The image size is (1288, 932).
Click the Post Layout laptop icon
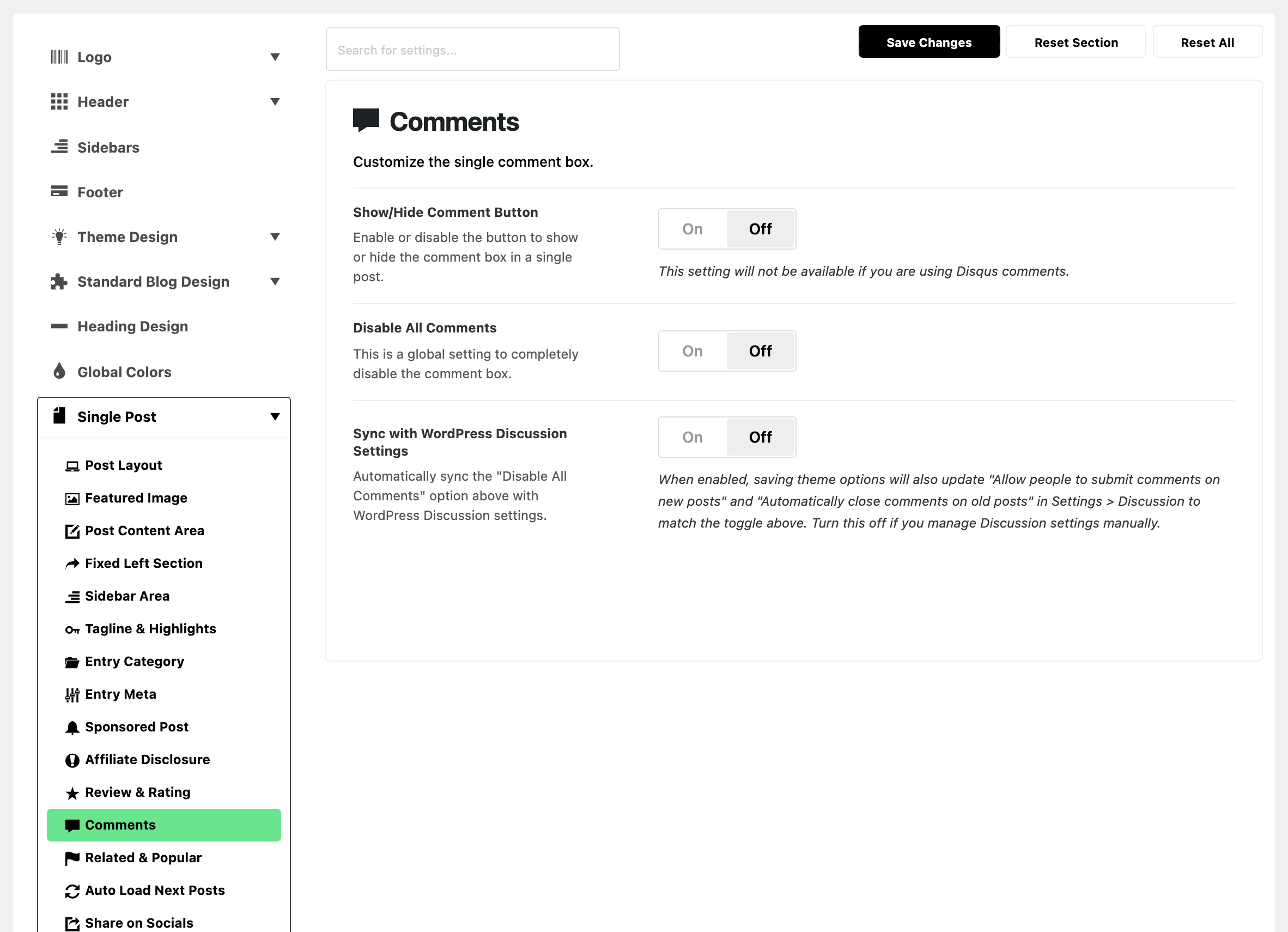72,467
